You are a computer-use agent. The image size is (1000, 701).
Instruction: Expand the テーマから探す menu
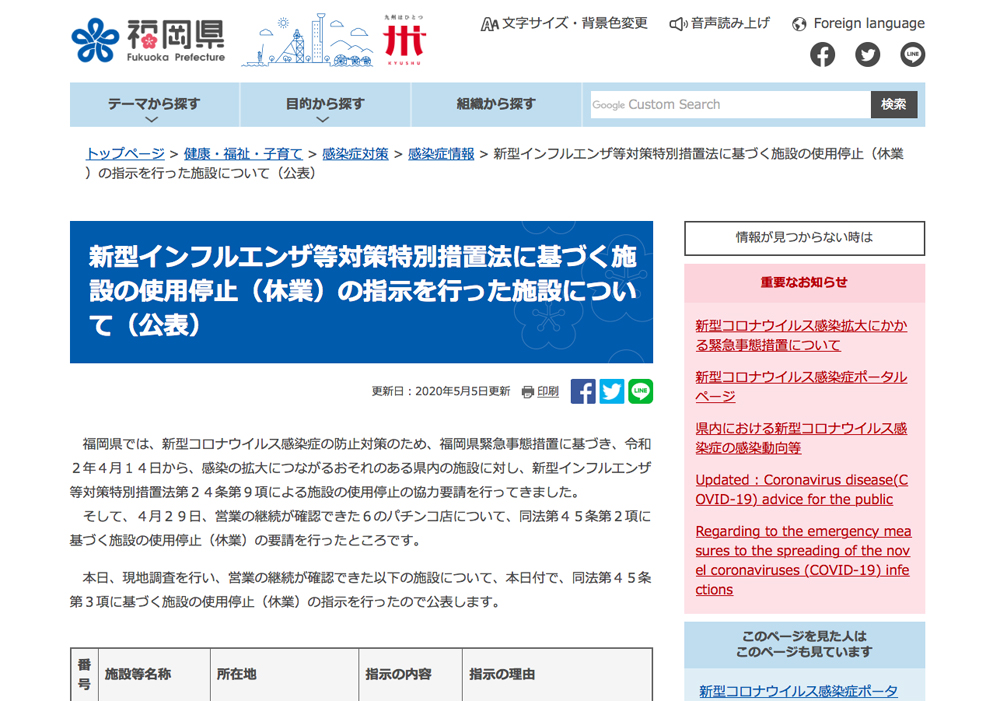[154, 105]
